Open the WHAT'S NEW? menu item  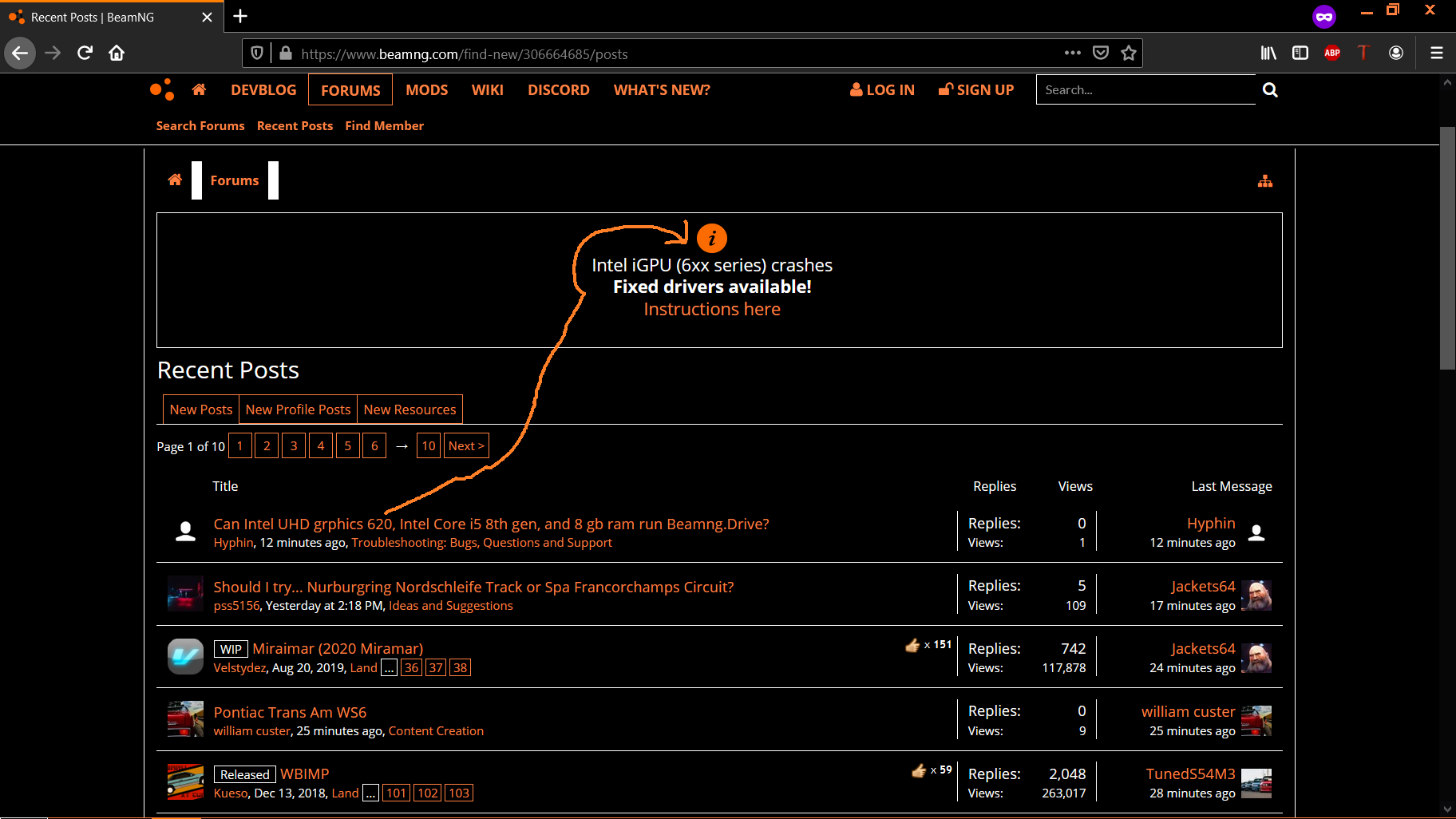pos(662,90)
